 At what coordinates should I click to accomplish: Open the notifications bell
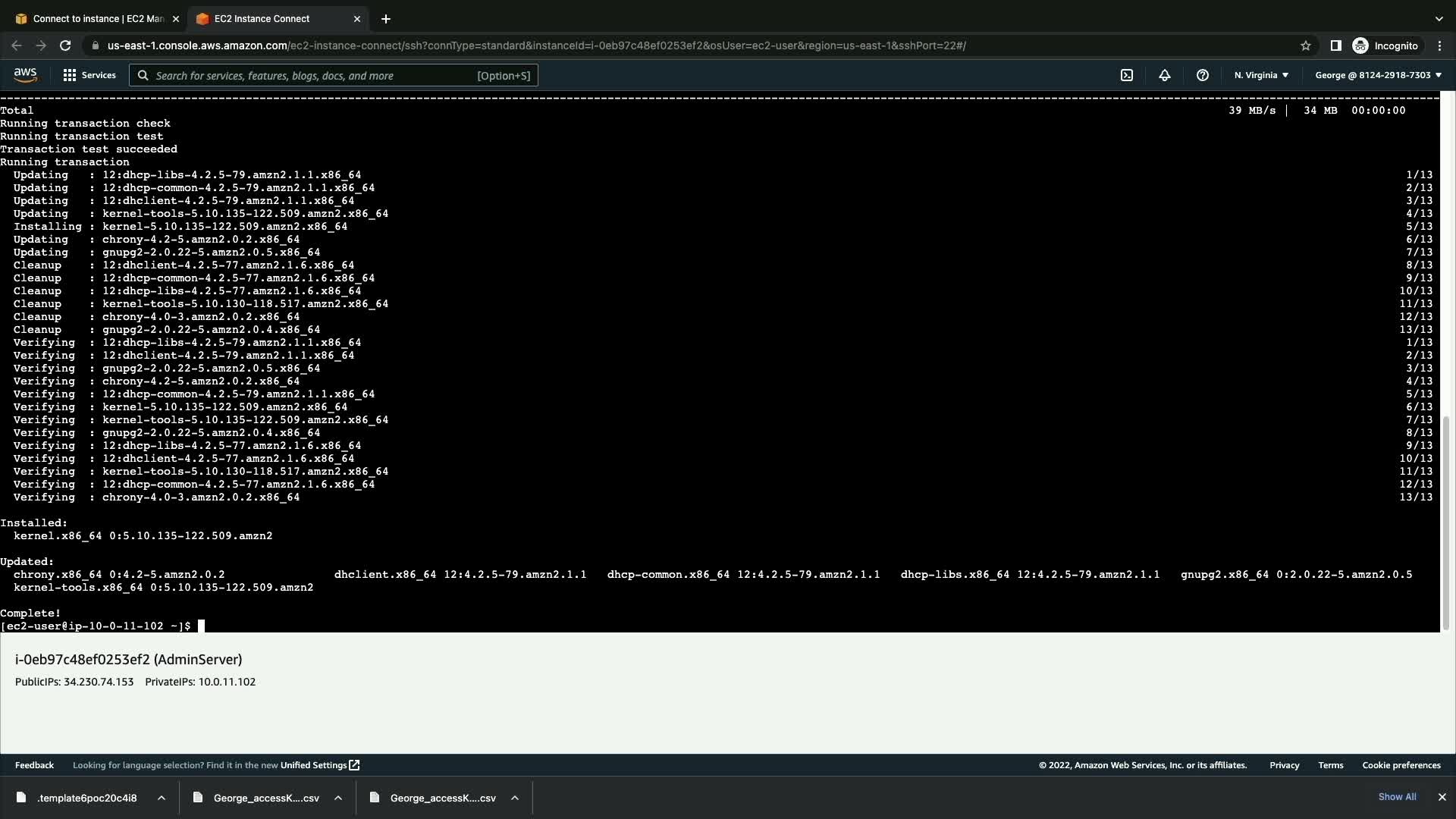click(1165, 75)
